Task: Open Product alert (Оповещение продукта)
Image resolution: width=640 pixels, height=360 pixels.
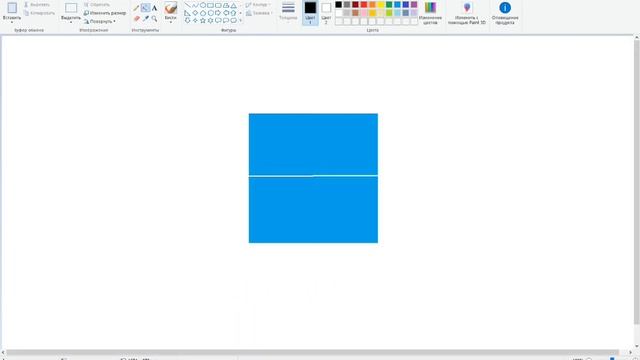Action: coord(505,13)
